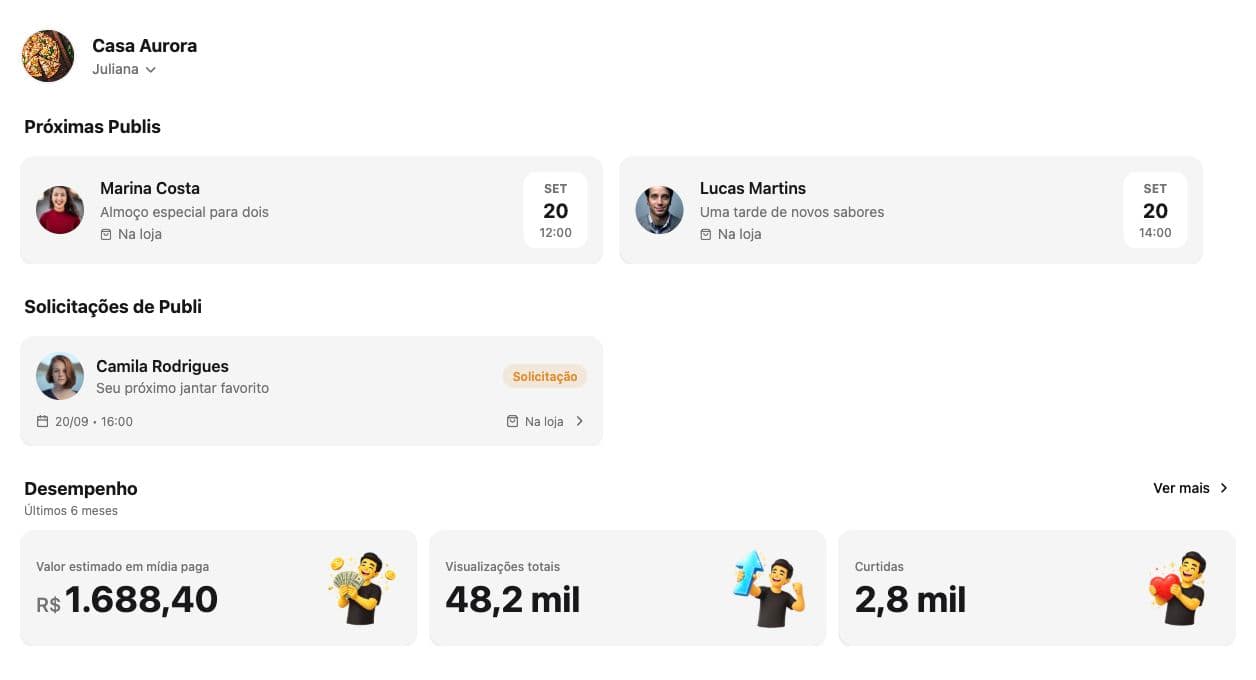Viewport: 1256px width, 680px height.
Task: Select the SET 20 12:00 date badge
Action: pos(556,210)
